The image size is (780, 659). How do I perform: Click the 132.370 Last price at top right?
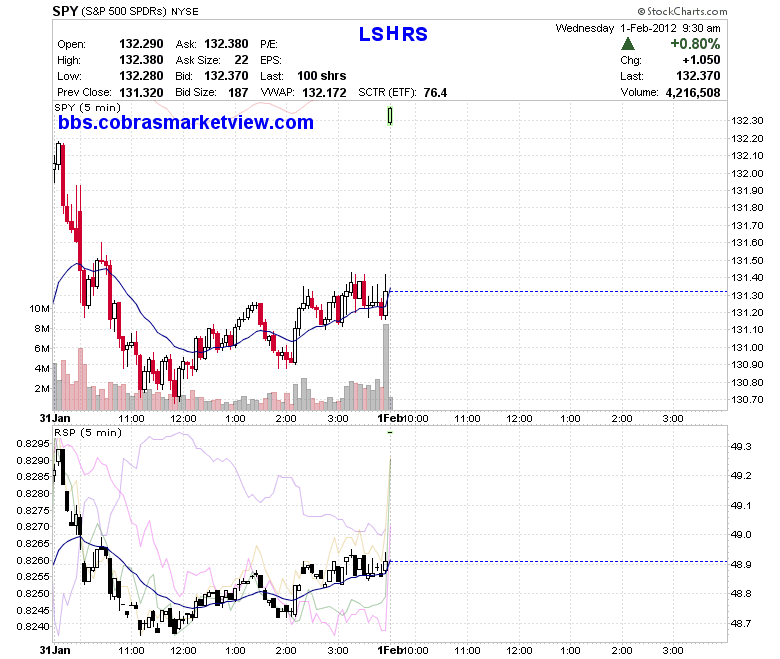[698, 76]
